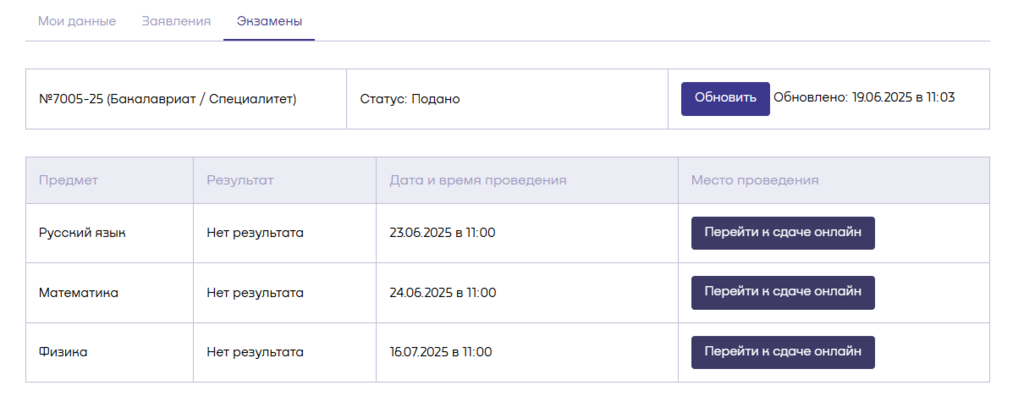Click the Статус: Подано cell
Image resolution: width=1024 pixels, height=402 pixels.
coord(507,99)
